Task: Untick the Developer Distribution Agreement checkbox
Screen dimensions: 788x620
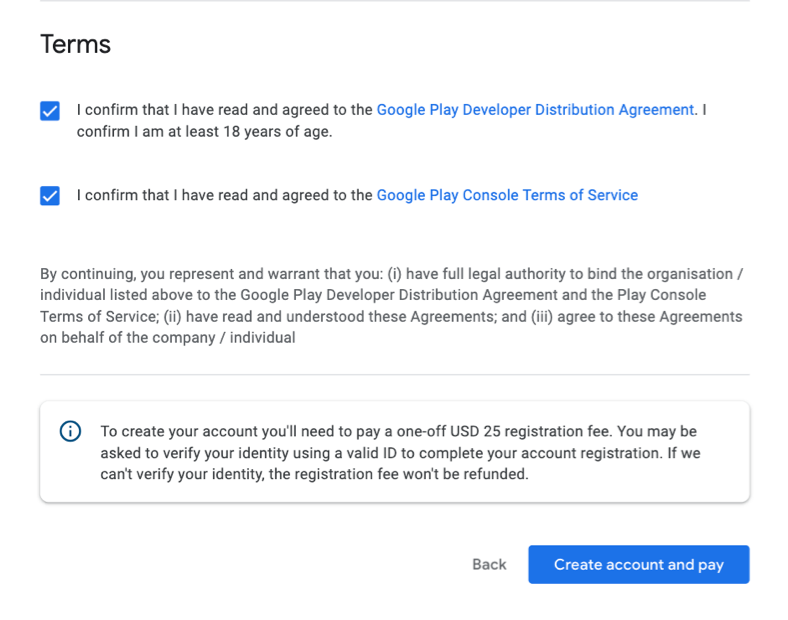Action: (x=50, y=111)
